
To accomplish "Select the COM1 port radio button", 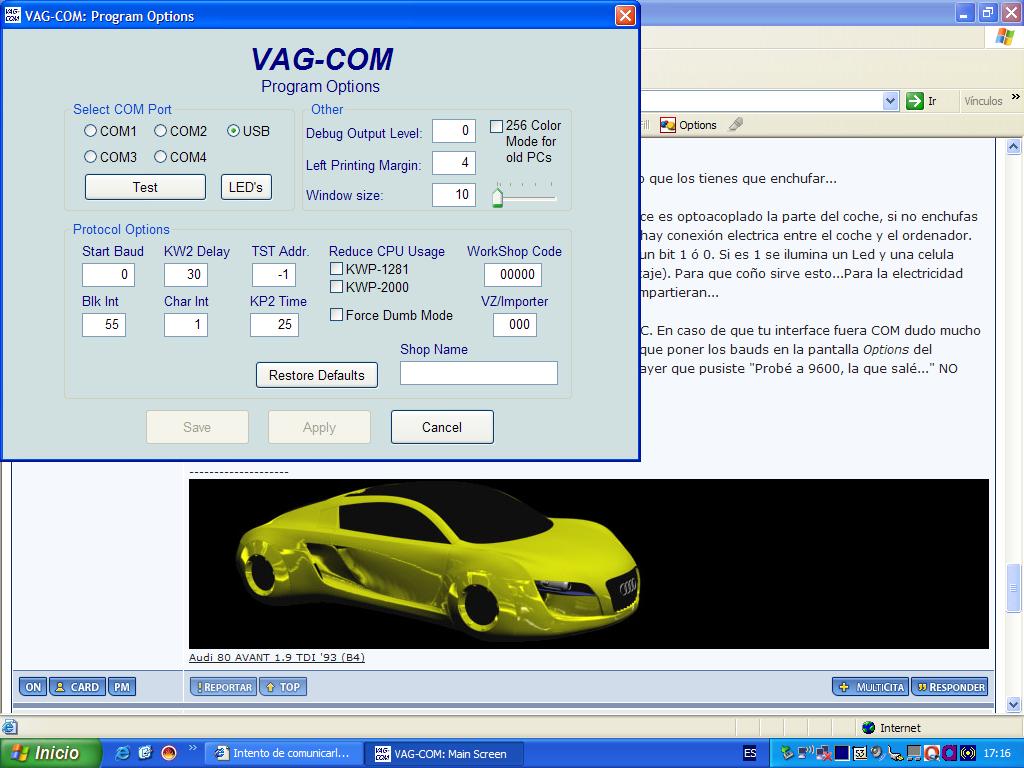I will [x=90, y=131].
